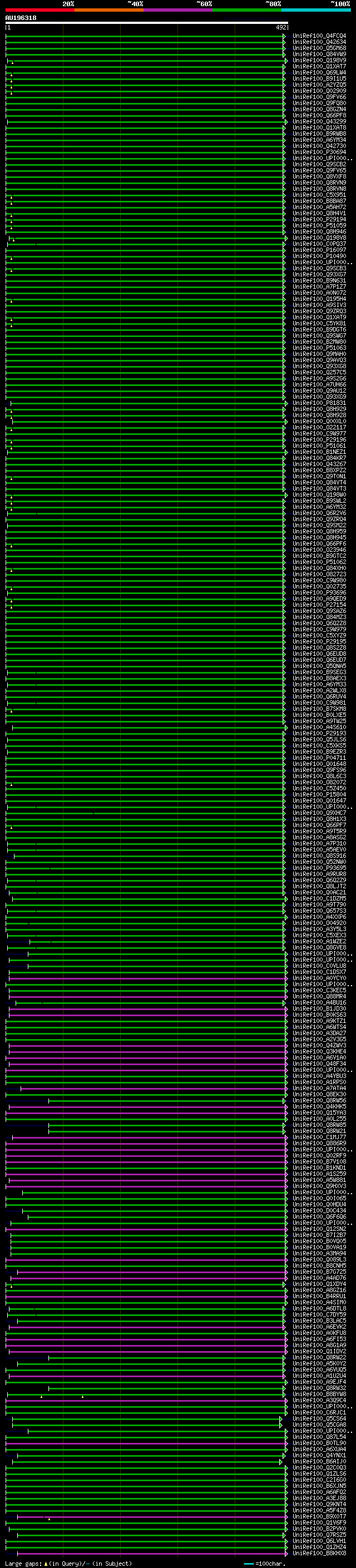356x1568 pixels.
Task: Select UniRef100_A4XXP6 label
Action: pos(319,917)
